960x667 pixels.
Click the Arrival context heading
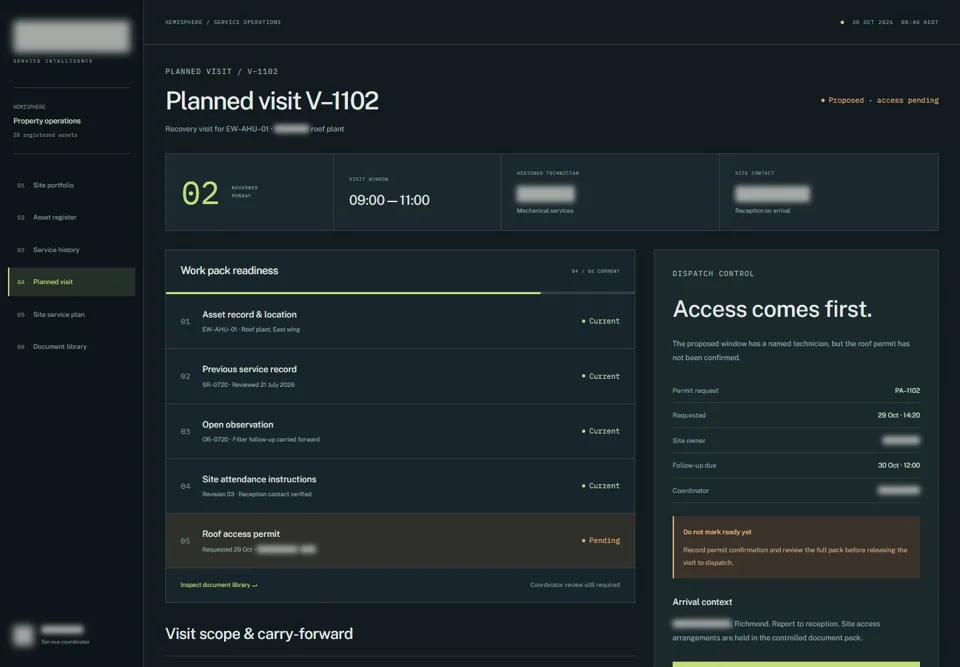[702, 602]
